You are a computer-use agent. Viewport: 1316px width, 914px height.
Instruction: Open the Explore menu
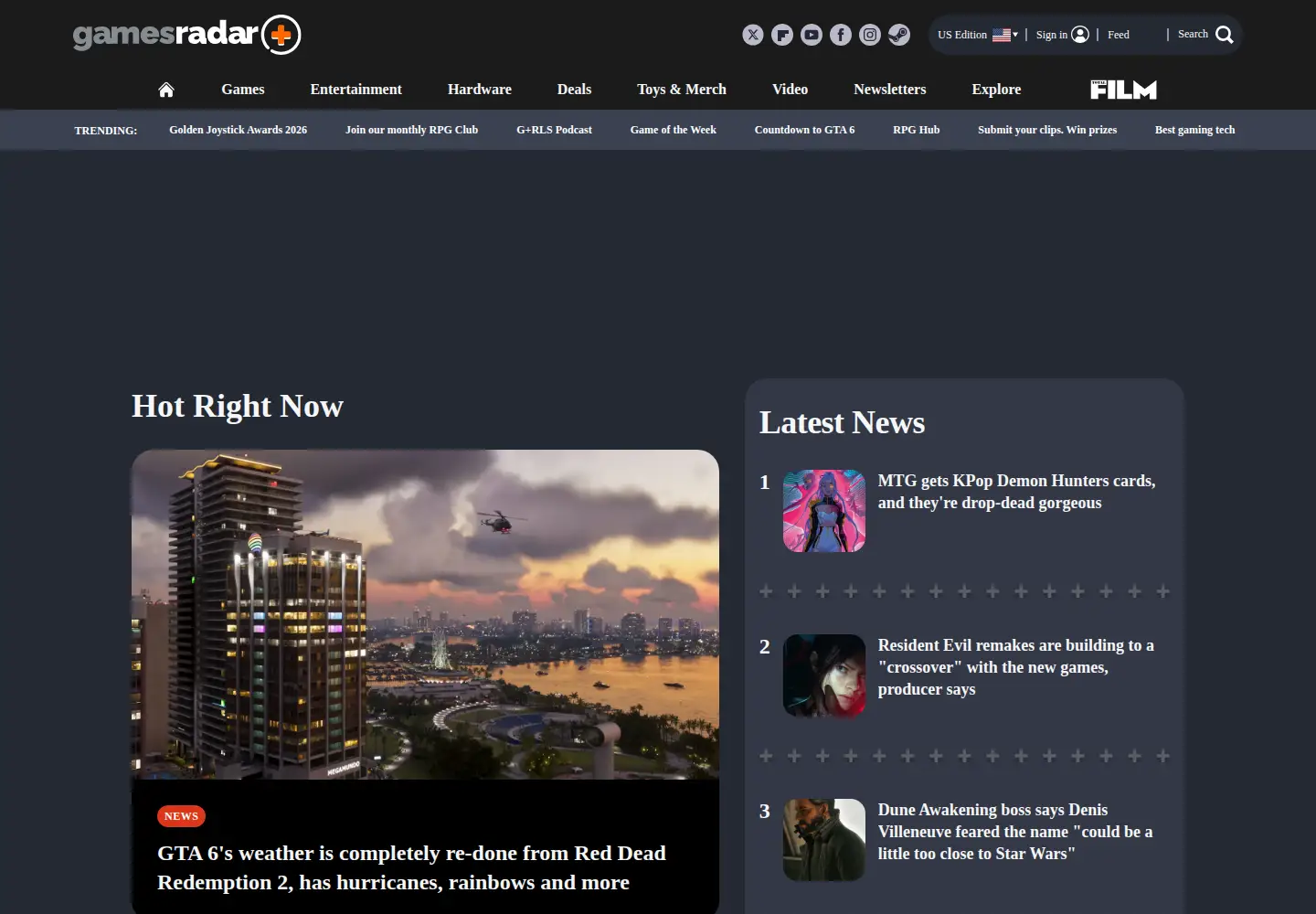[996, 90]
